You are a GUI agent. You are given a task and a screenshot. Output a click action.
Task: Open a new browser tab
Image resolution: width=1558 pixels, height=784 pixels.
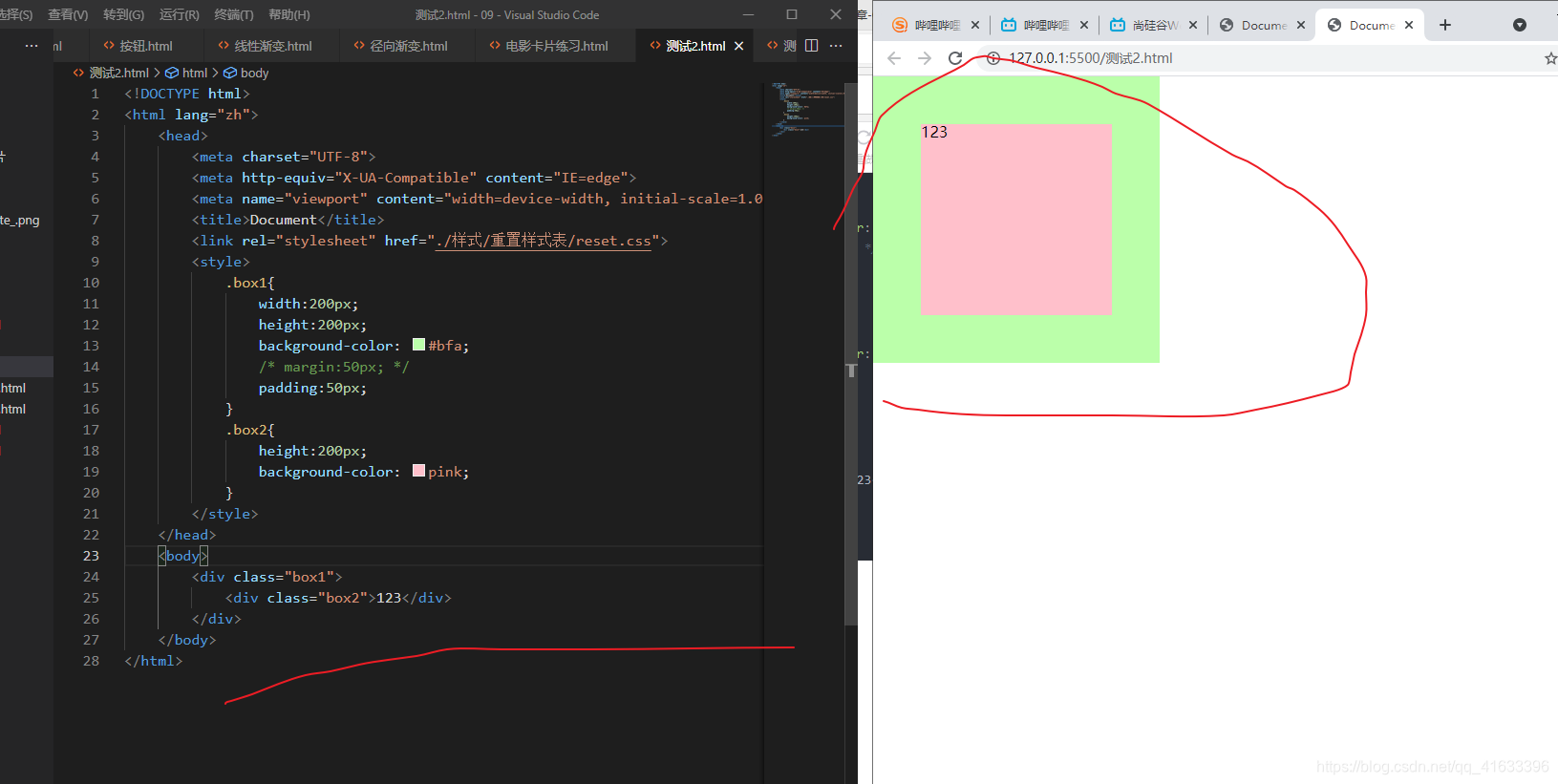1445,26
